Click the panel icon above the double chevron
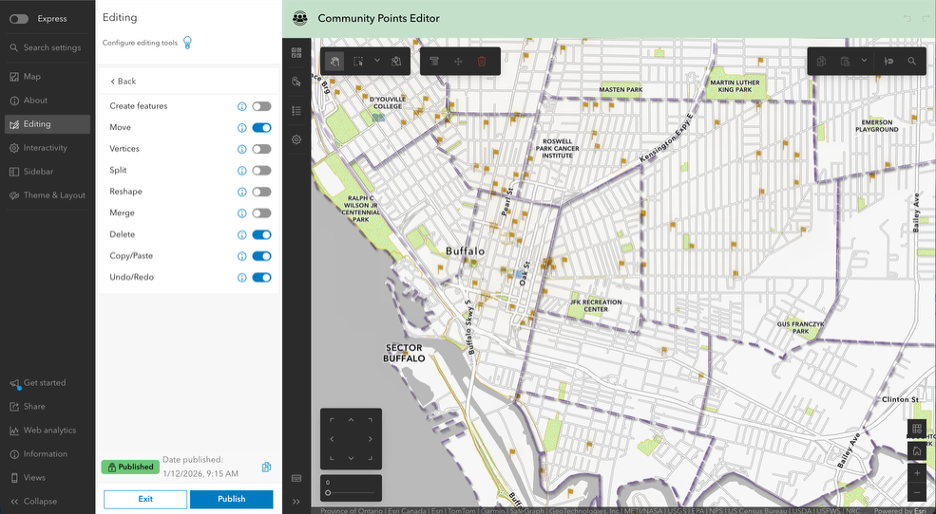Screen dimensions: 936x514 click(296, 478)
